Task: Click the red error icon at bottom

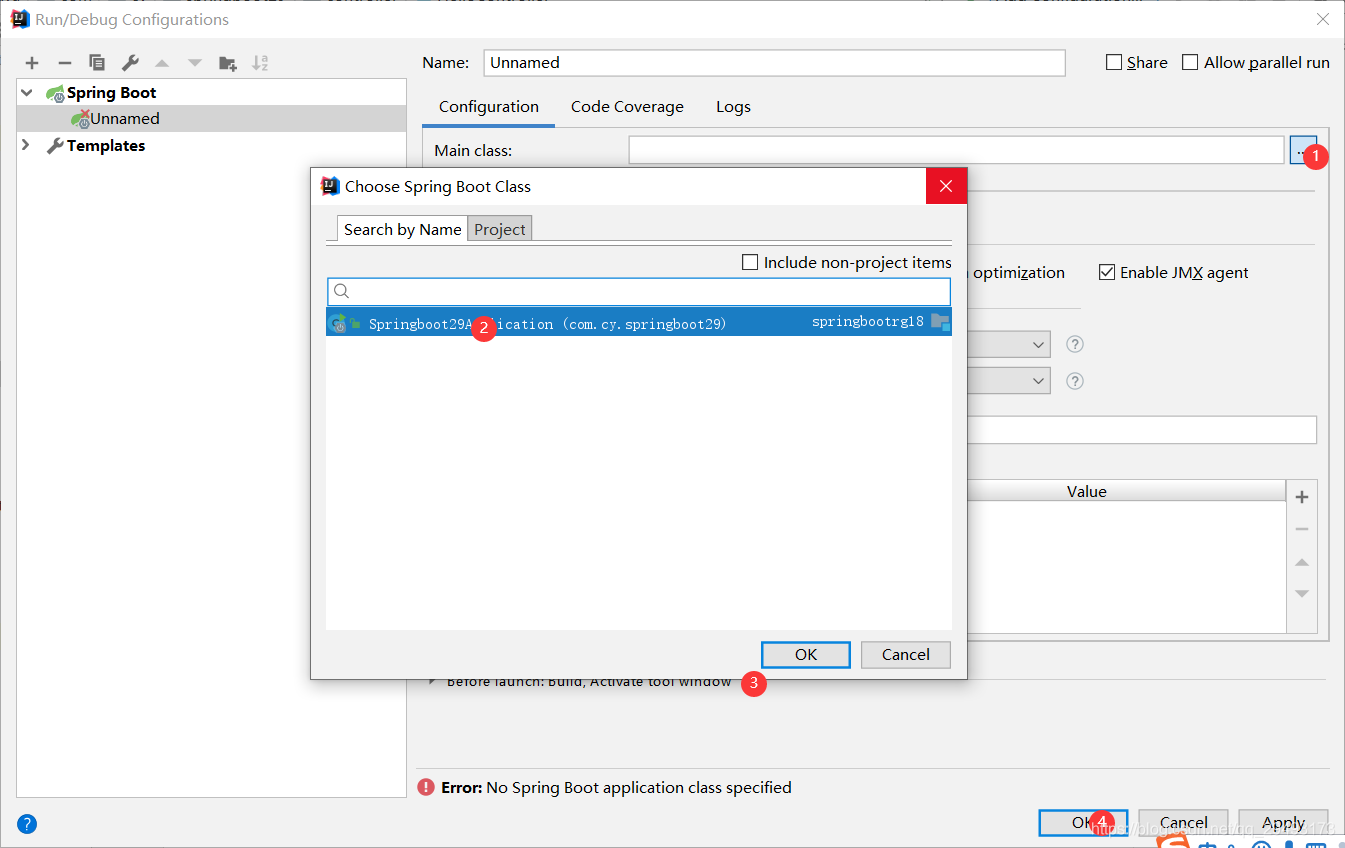Action: tap(427, 787)
